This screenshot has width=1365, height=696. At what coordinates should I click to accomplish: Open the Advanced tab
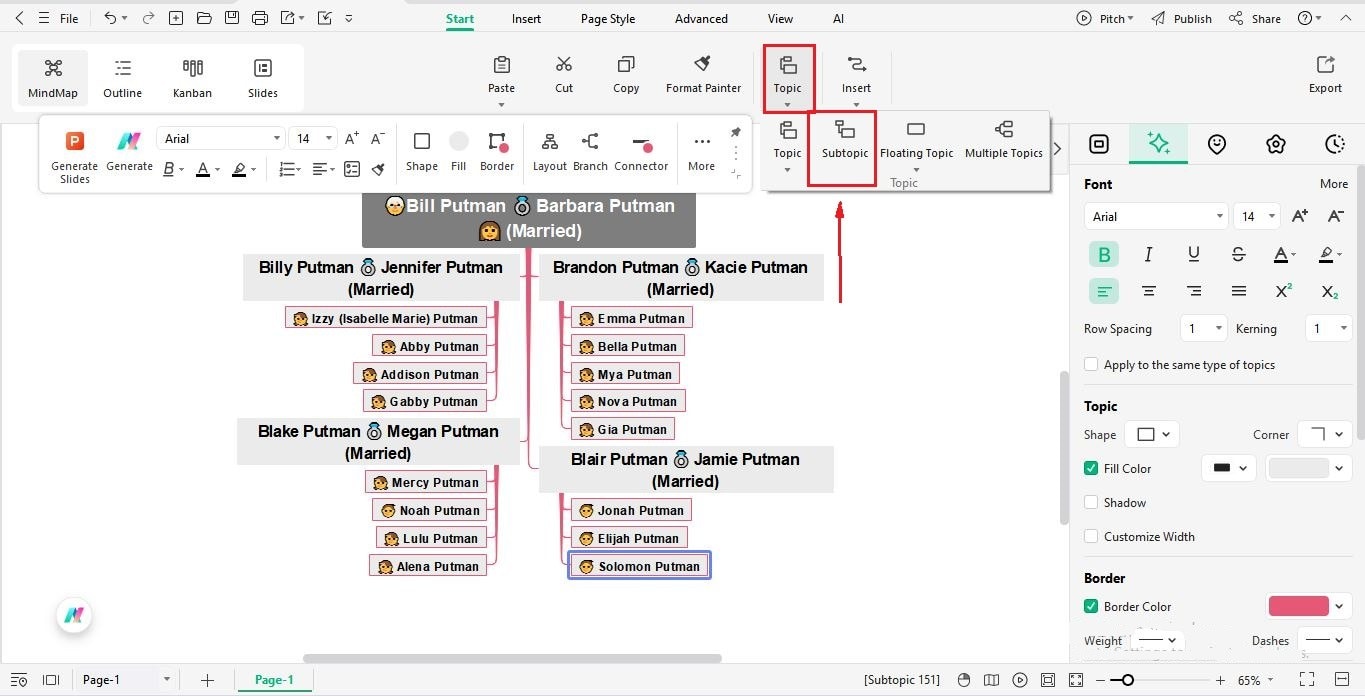(701, 19)
